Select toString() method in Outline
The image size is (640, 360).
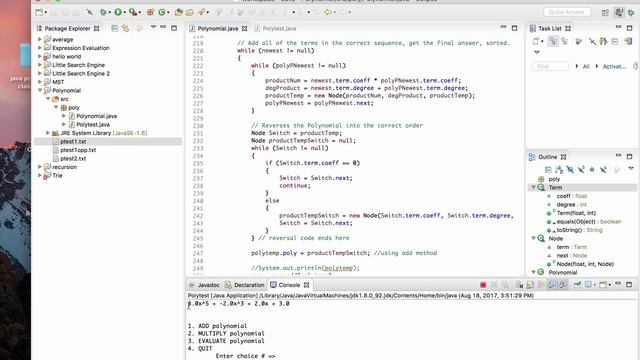click(x=580, y=230)
